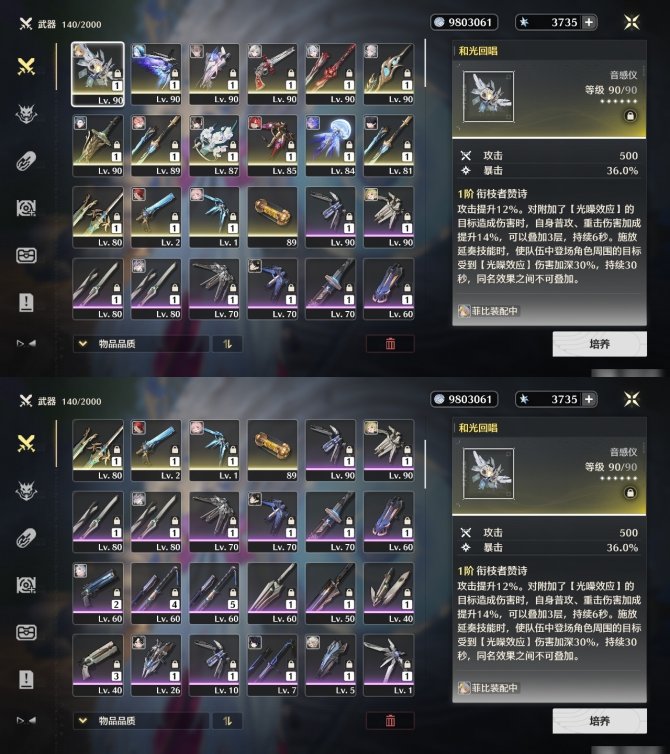The image size is (670, 754).
Task: Open the quest exclamation tab in lower sidebar
Action: click(26, 679)
